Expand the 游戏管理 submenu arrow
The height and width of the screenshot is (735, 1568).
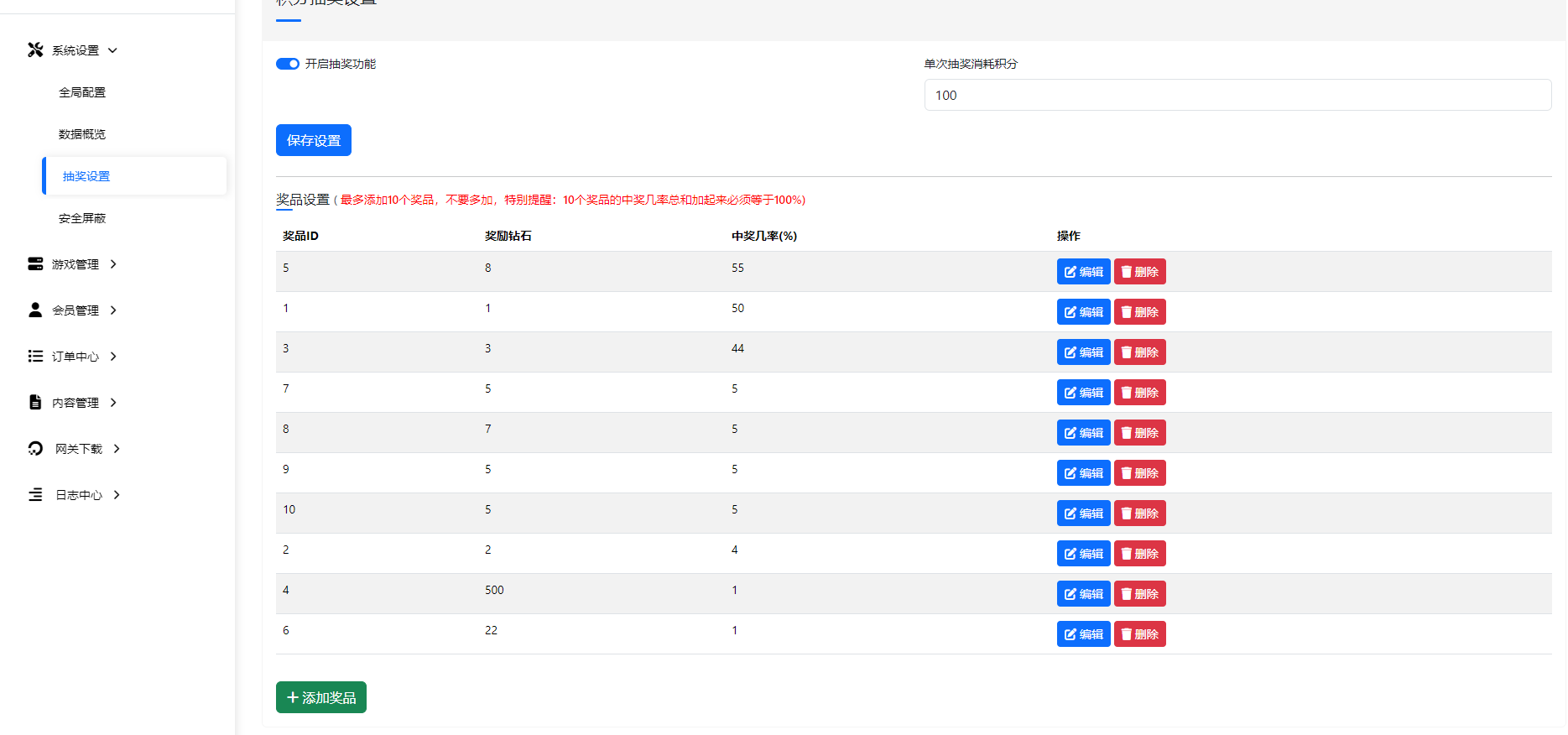click(x=113, y=264)
